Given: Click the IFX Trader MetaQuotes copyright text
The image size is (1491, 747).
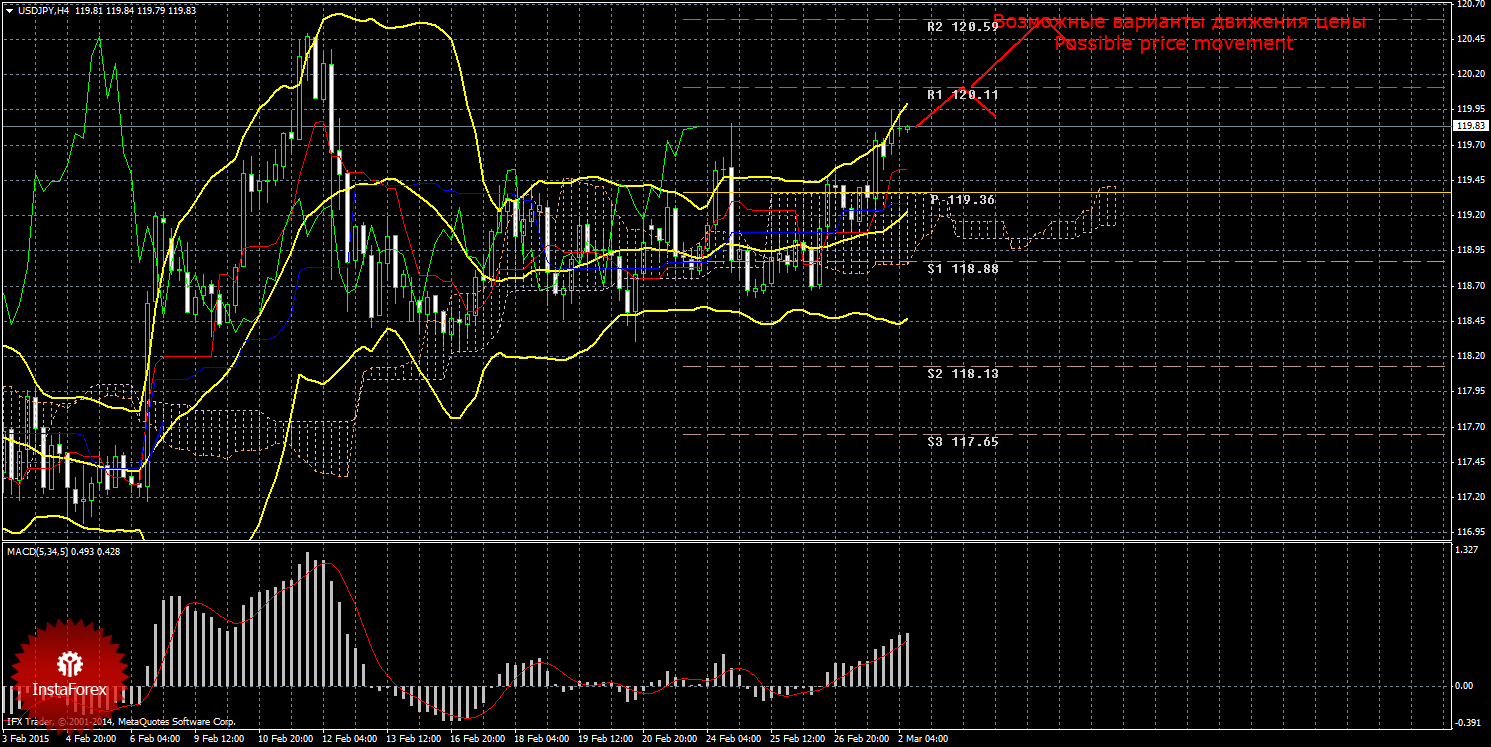Looking at the screenshot, I should (x=120, y=721).
